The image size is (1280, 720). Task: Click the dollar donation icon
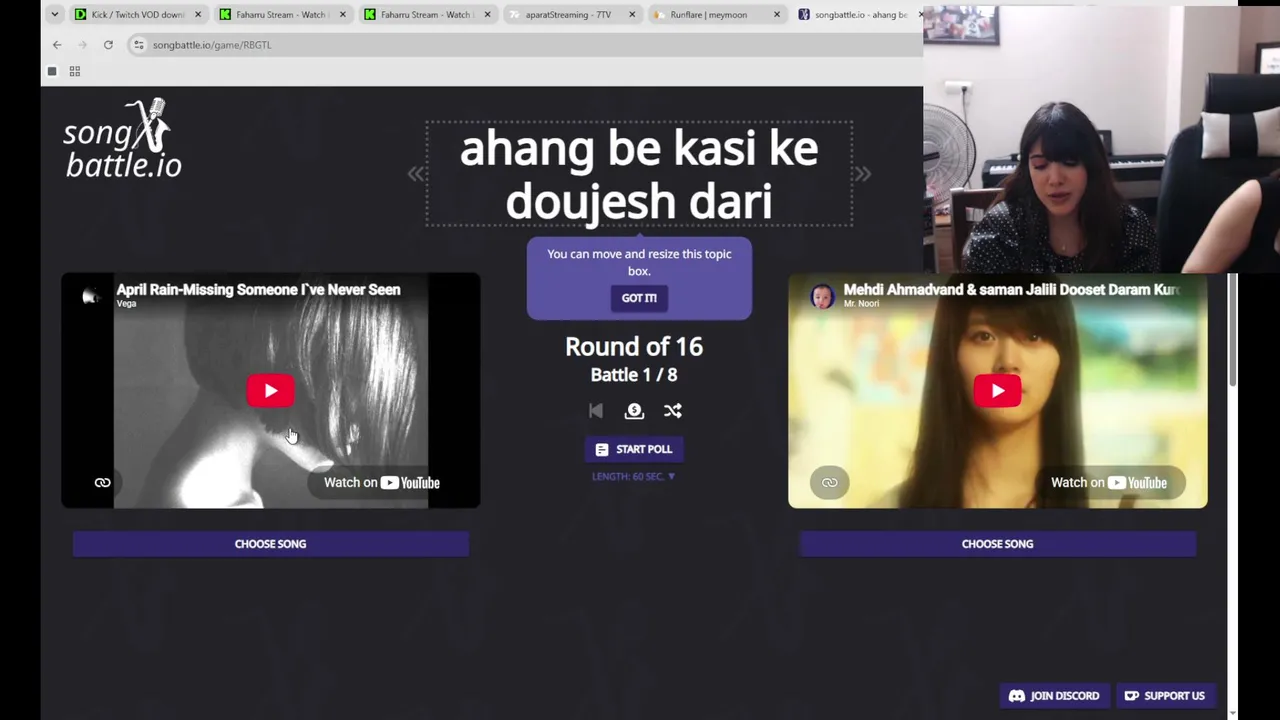pyautogui.click(x=634, y=411)
